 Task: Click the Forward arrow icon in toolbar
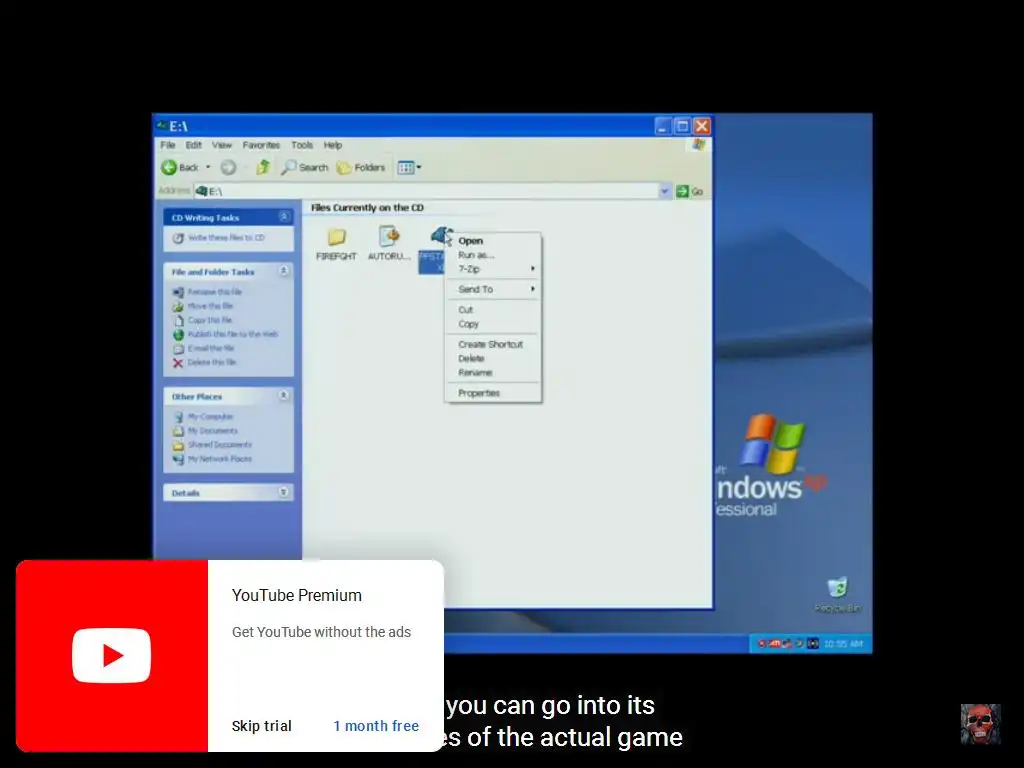click(228, 168)
